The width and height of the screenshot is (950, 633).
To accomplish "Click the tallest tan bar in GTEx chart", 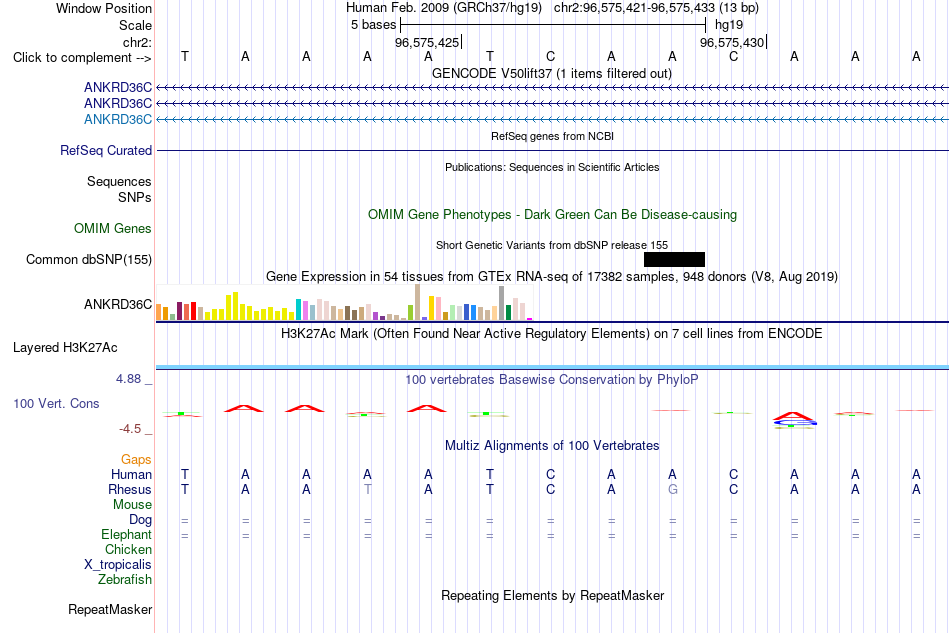I will [417, 302].
